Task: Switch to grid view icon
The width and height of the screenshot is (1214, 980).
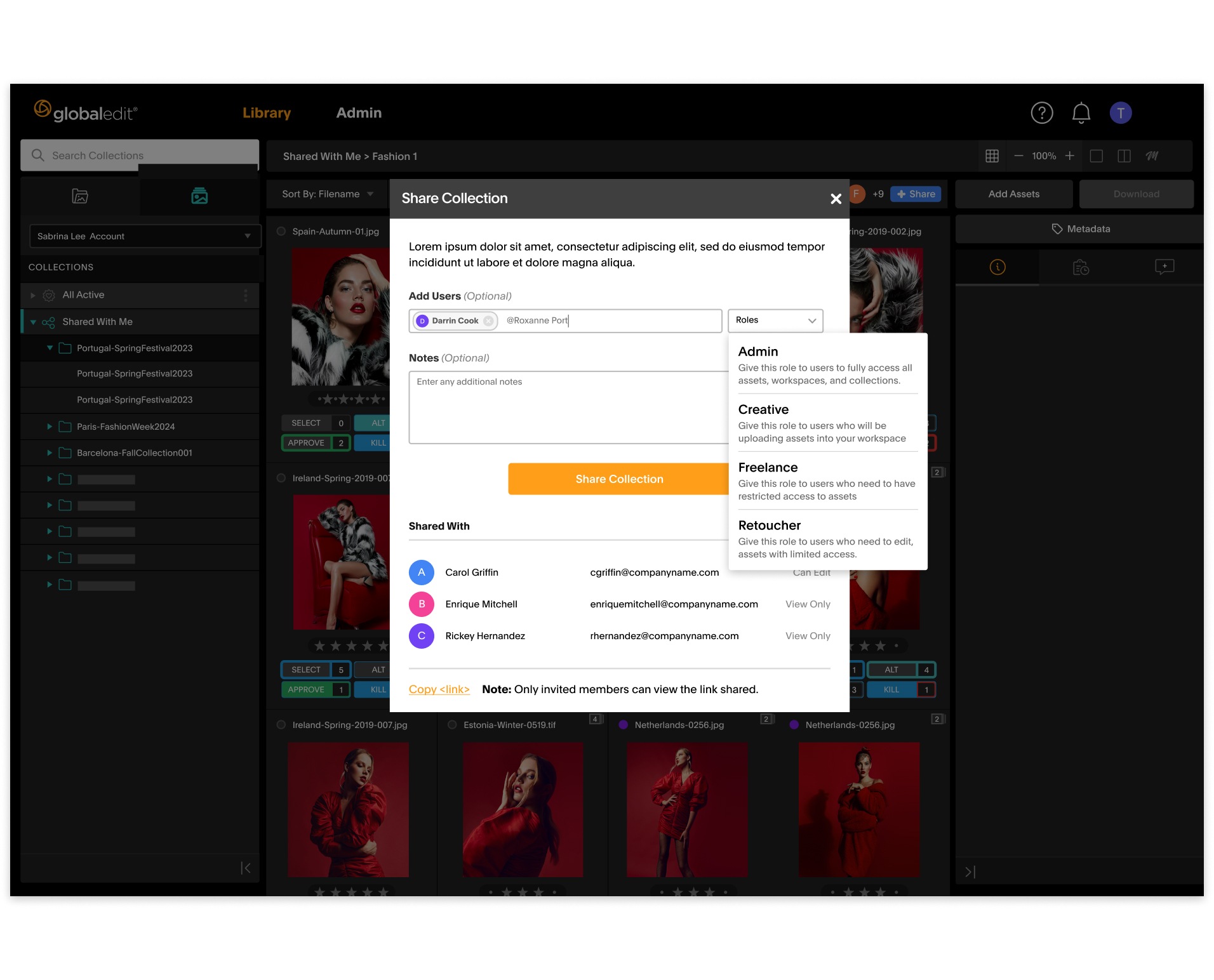Action: (x=992, y=156)
